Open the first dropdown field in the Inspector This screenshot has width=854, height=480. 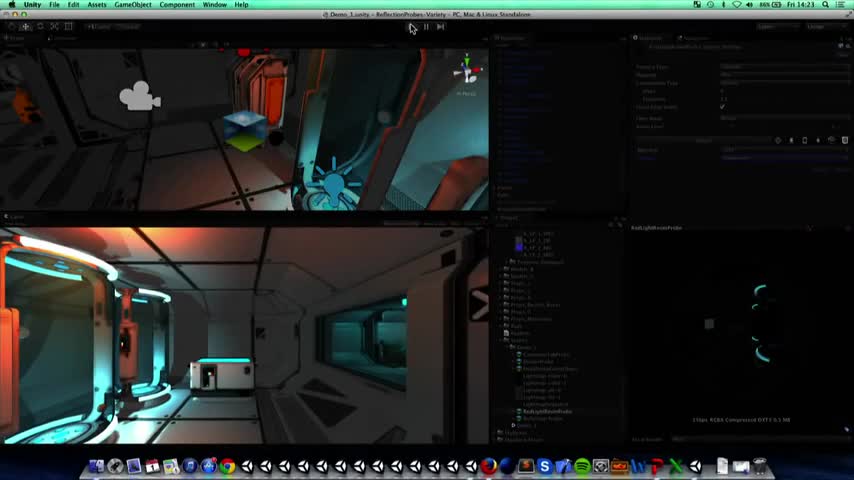click(x=784, y=66)
